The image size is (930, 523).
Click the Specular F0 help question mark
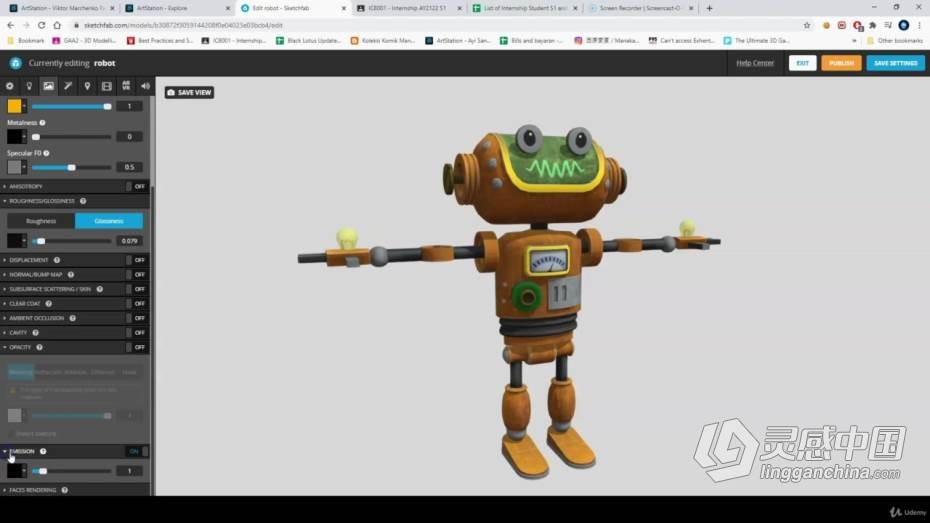(x=46, y=153)
